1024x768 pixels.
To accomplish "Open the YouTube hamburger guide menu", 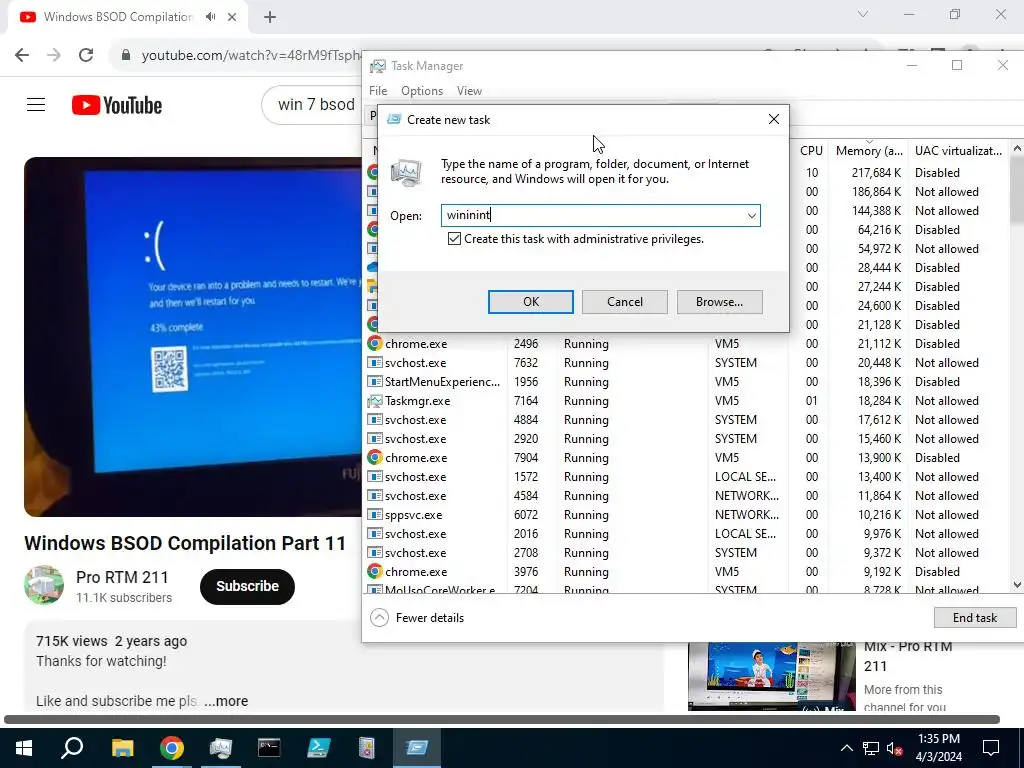I will tap(36, 104).
